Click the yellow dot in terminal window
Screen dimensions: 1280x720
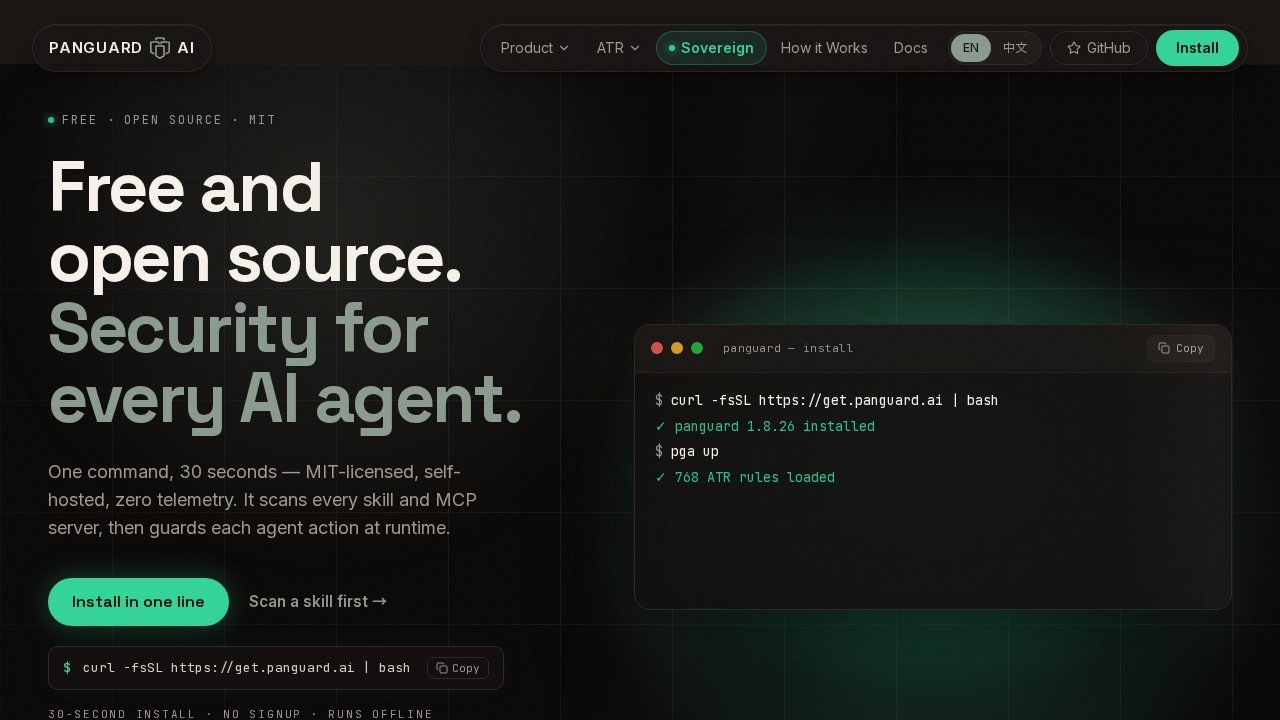click(677, 348)
